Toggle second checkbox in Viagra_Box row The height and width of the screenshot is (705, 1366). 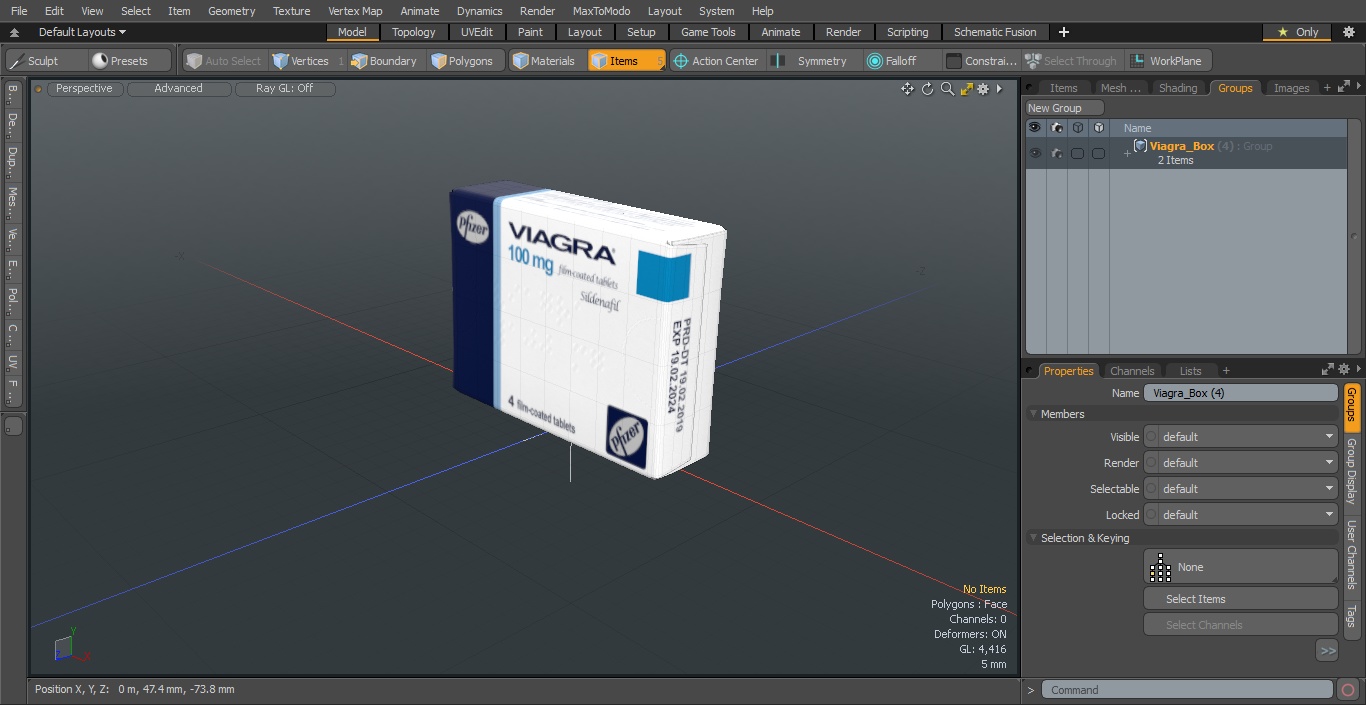click(1098, 153)
